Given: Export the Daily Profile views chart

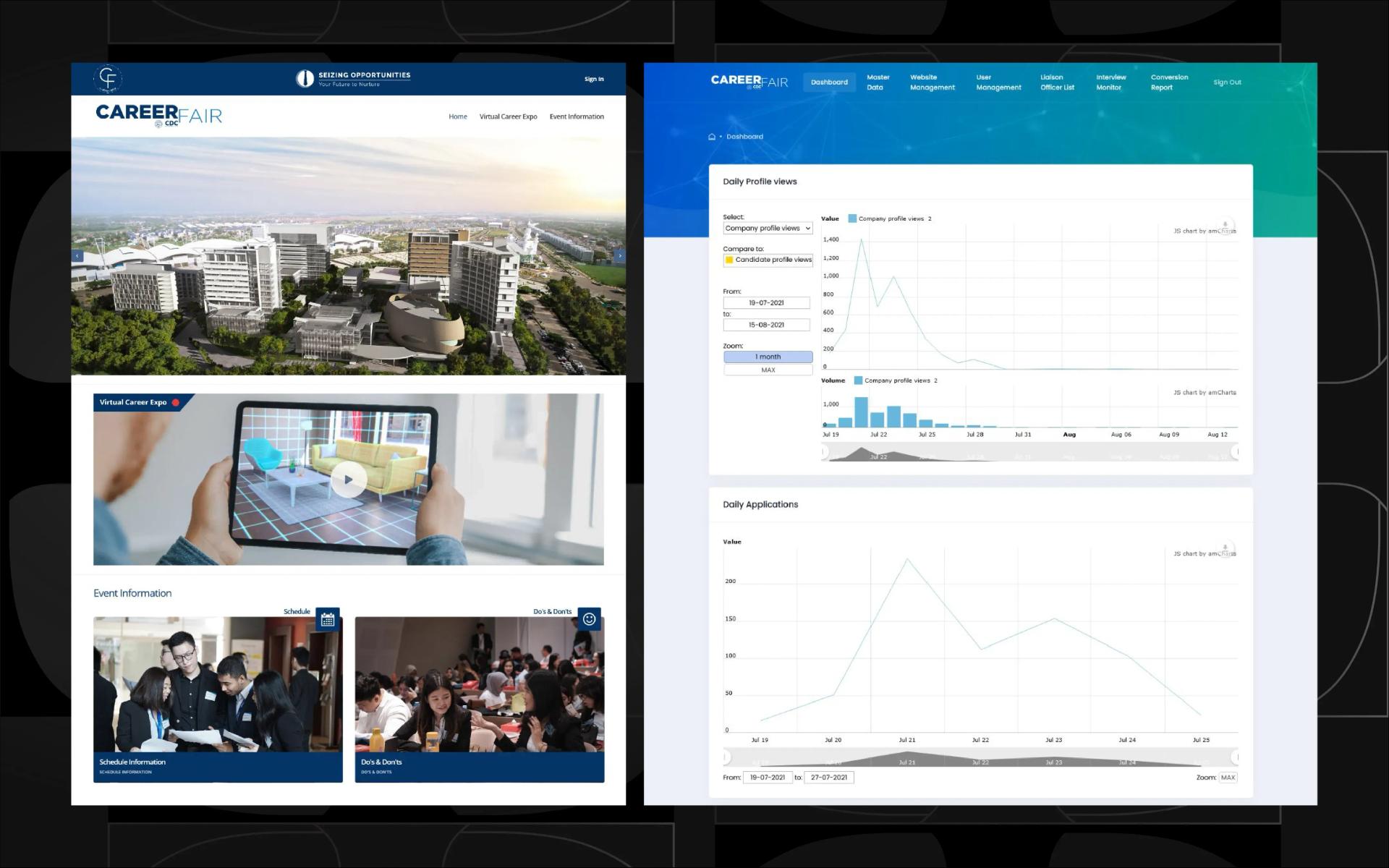Looking at the screenshot, I should [1225, 226].
